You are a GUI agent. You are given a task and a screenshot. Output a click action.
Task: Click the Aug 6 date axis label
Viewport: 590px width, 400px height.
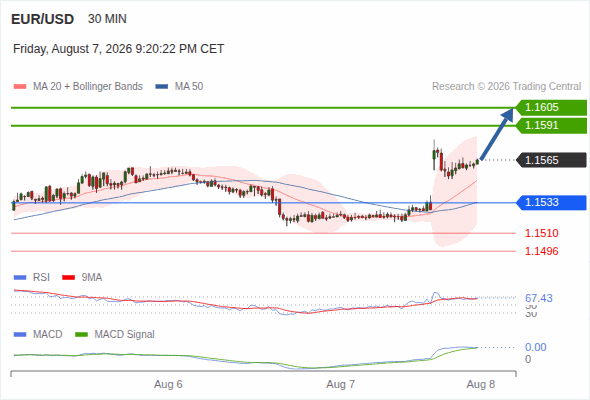(168, 385)
